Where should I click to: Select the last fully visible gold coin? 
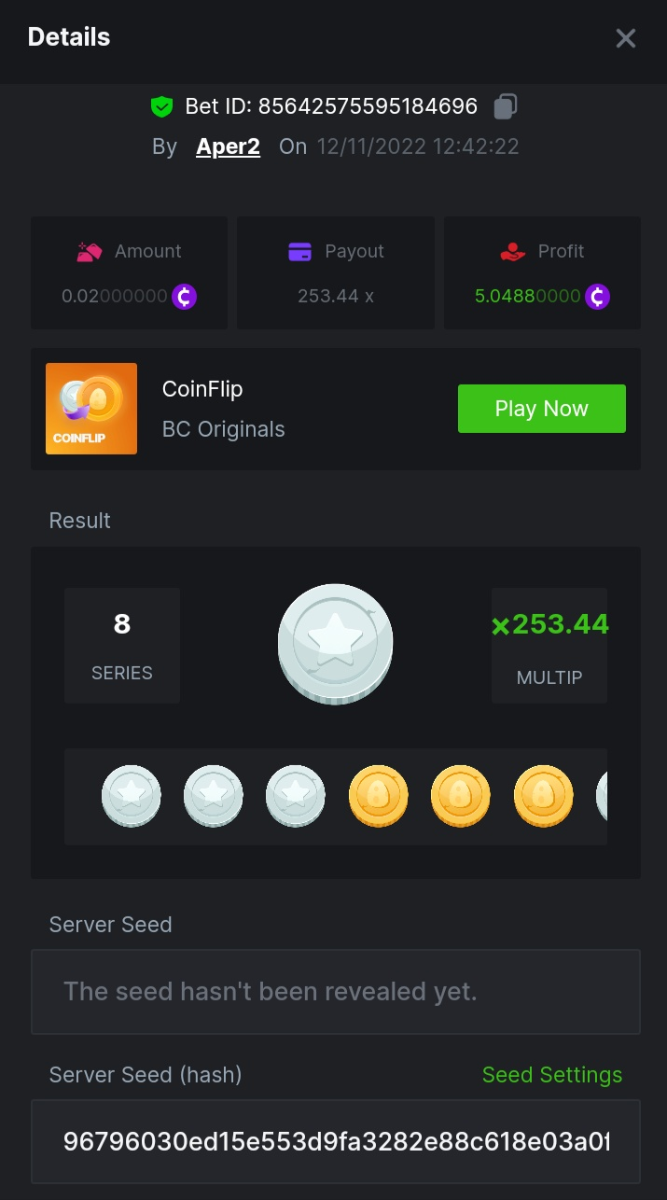[x=543, y=796]
